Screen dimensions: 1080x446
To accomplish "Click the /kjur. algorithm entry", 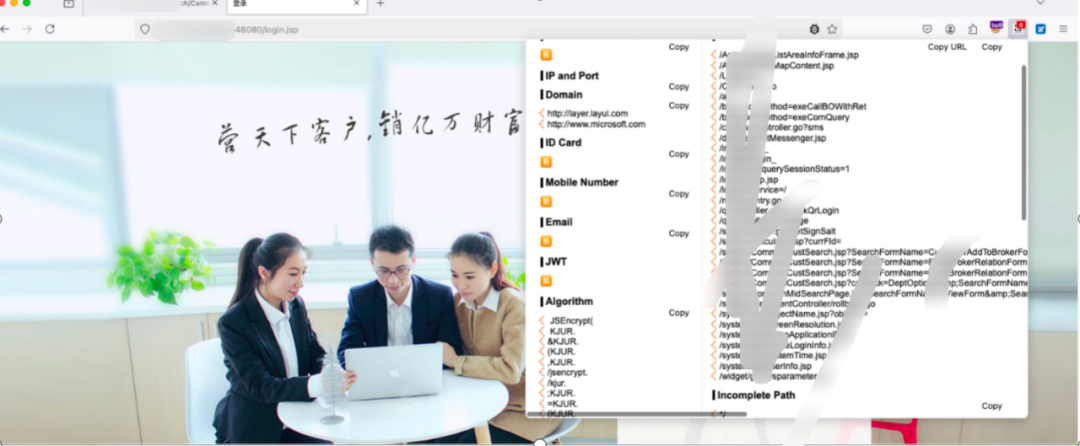I will (558, 383).
